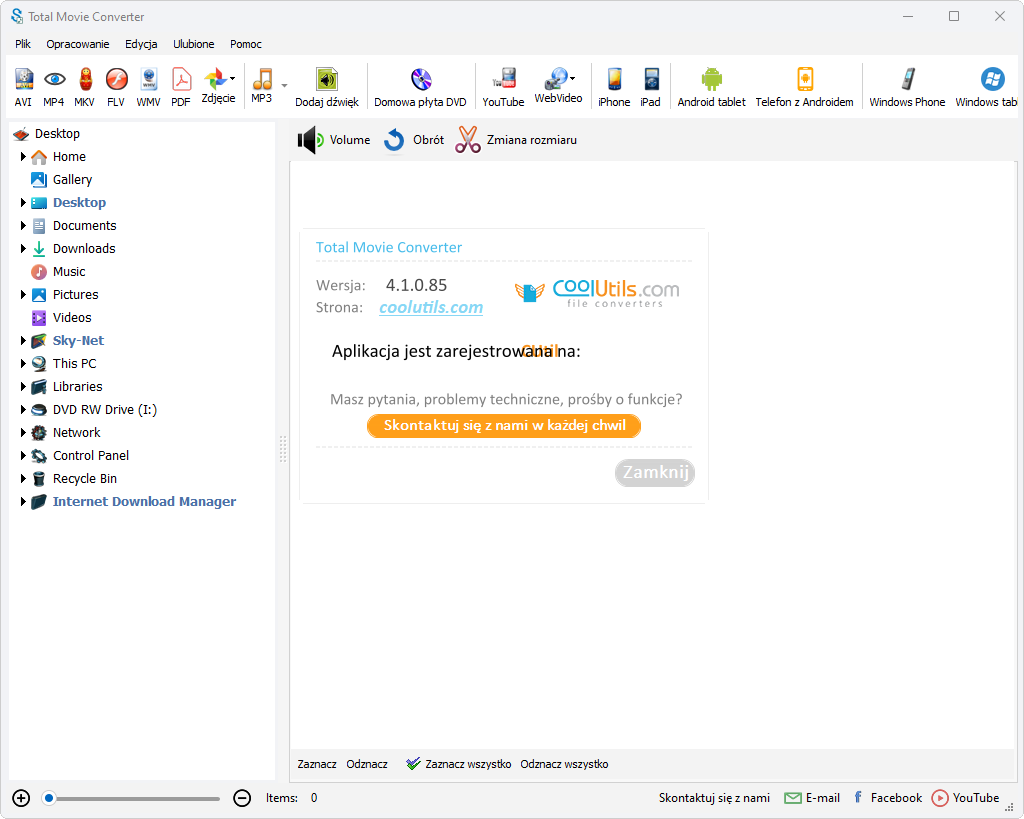Image resolution: width=1024 pixels, height=819 pixels.
Task: Select the MKV format icon
Action: (84, 86)
